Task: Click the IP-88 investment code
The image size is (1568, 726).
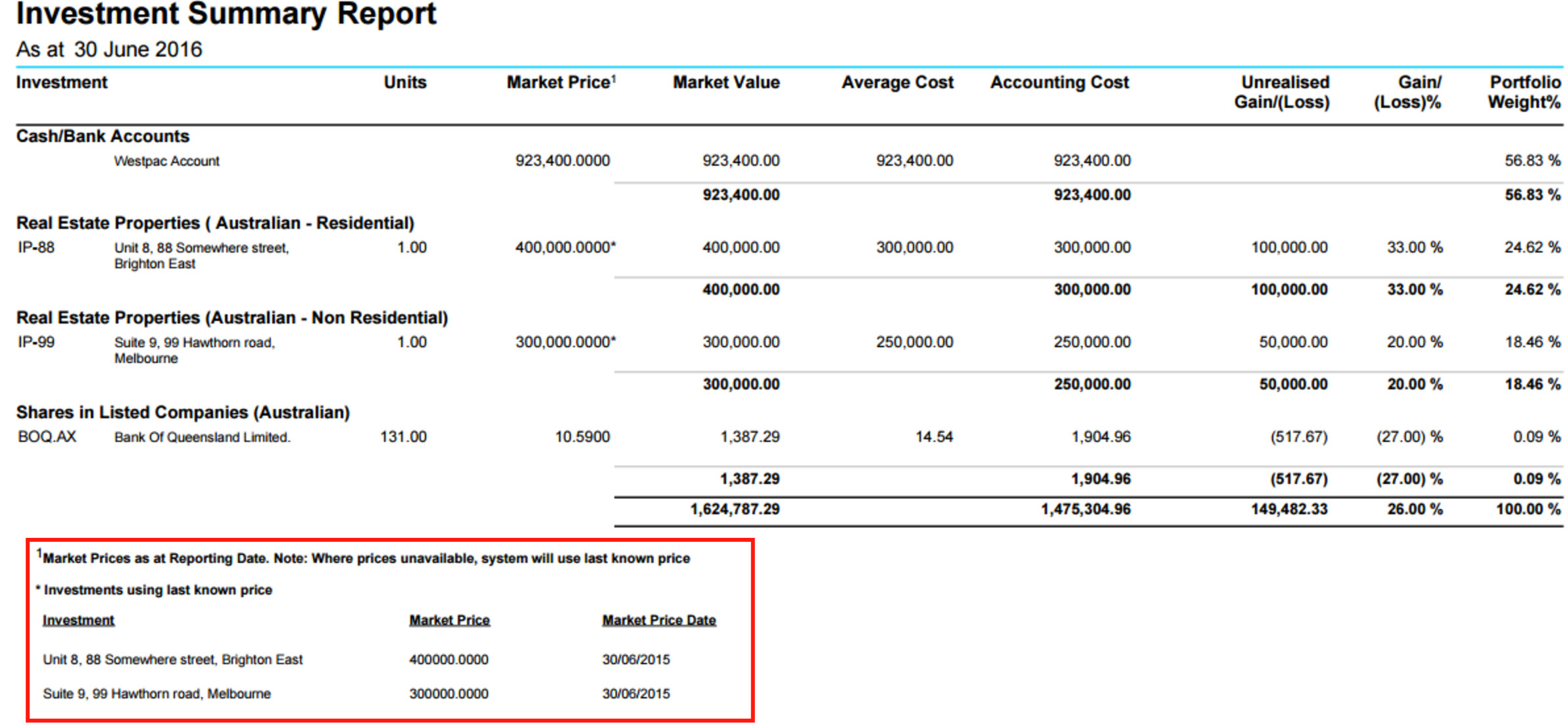Action: 36,248
